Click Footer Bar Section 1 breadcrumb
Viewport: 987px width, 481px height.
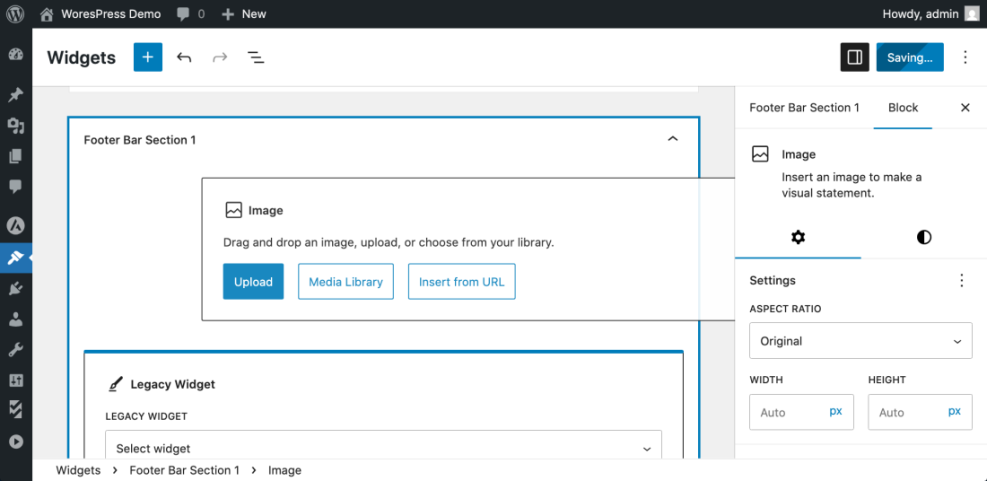(184, 470)
